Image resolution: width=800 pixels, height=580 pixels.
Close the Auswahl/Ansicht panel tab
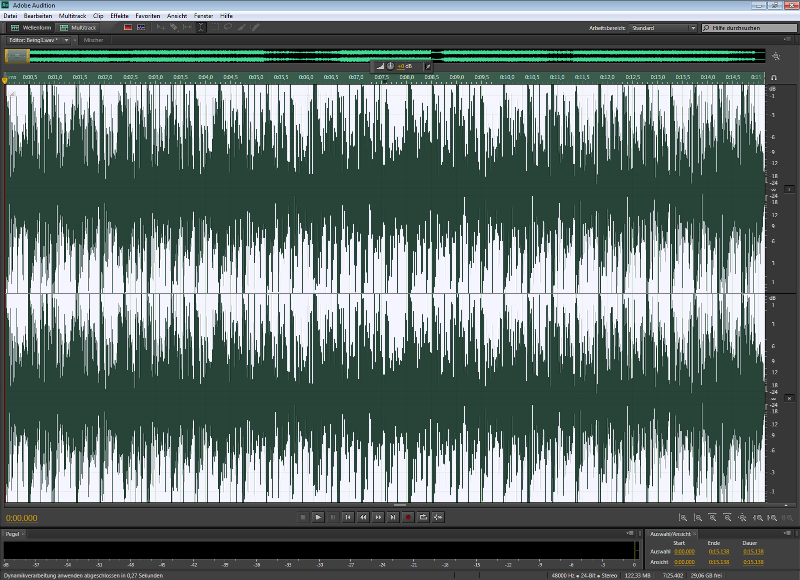[x=694, y=534]
